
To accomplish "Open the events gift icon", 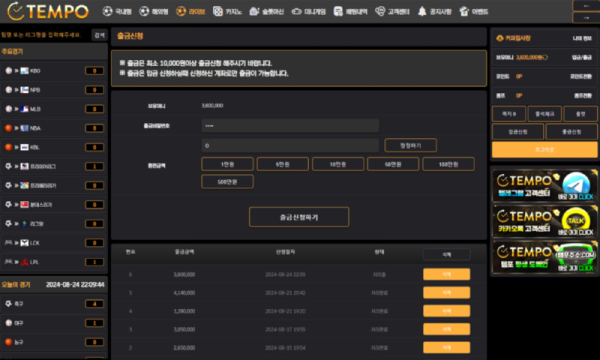I will 464,11.
